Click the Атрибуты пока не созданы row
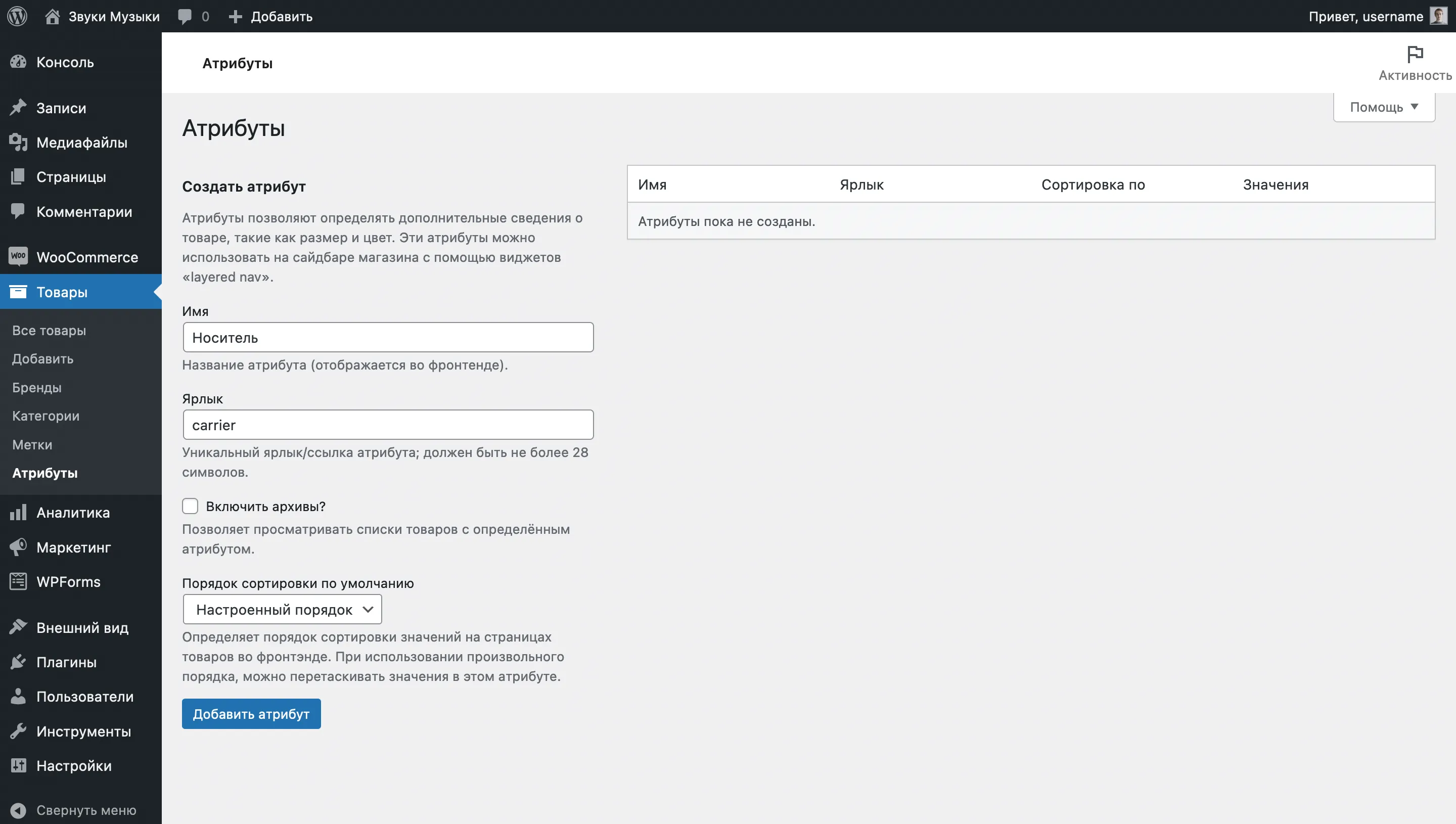1456x824 pixels. (x=1030, y=221)
